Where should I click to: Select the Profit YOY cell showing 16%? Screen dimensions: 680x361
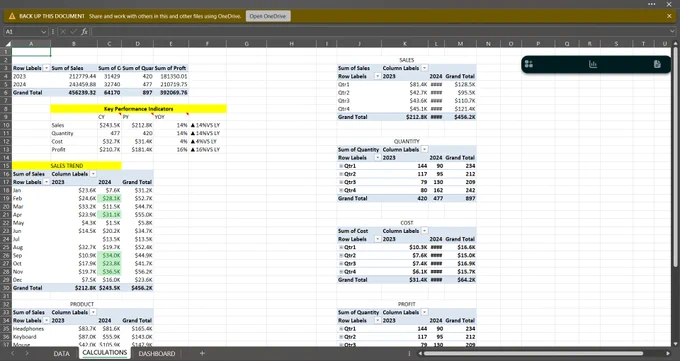point(171,150)
